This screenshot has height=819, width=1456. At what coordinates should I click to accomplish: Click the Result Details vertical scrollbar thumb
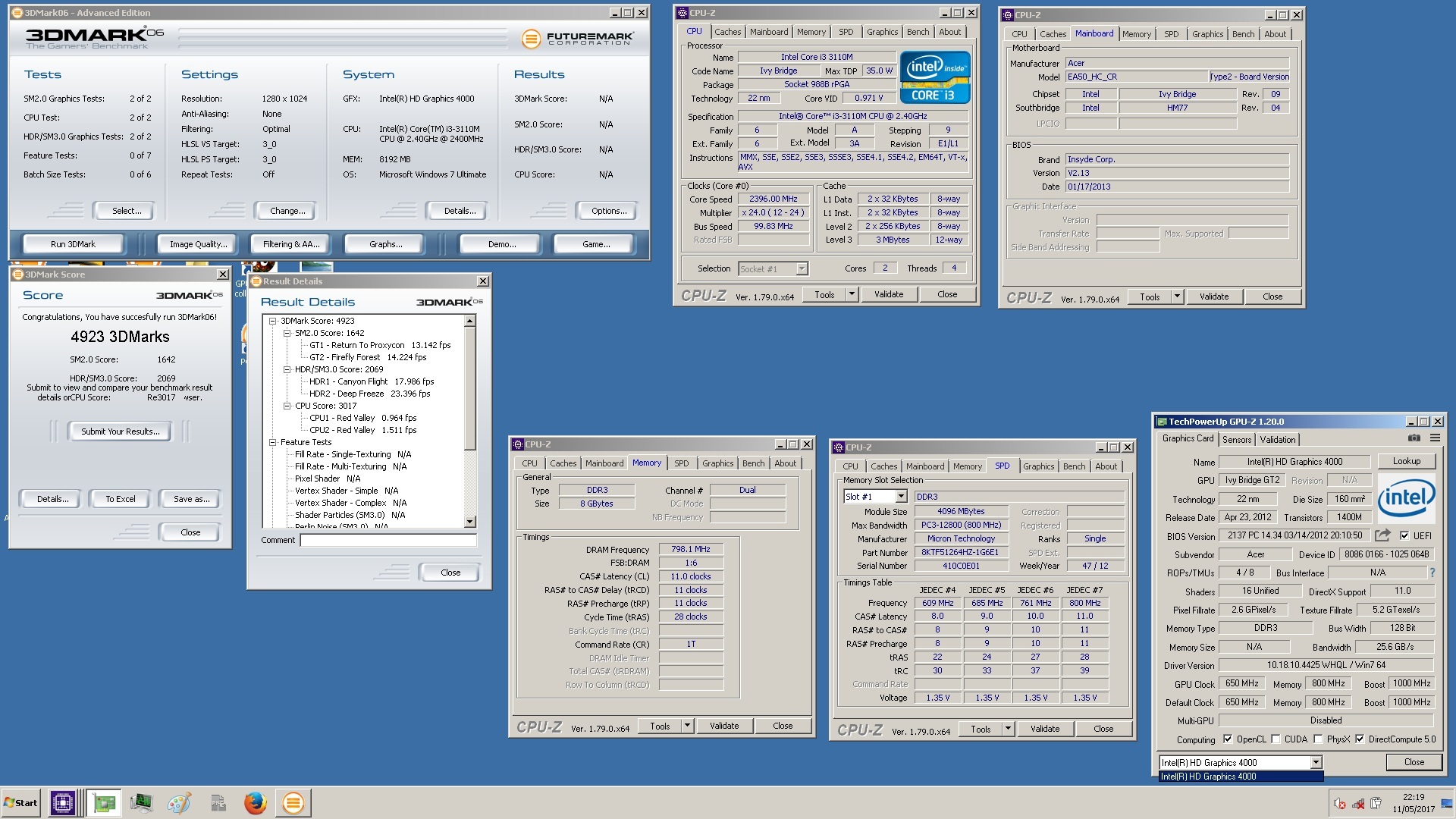click(470, 390)
